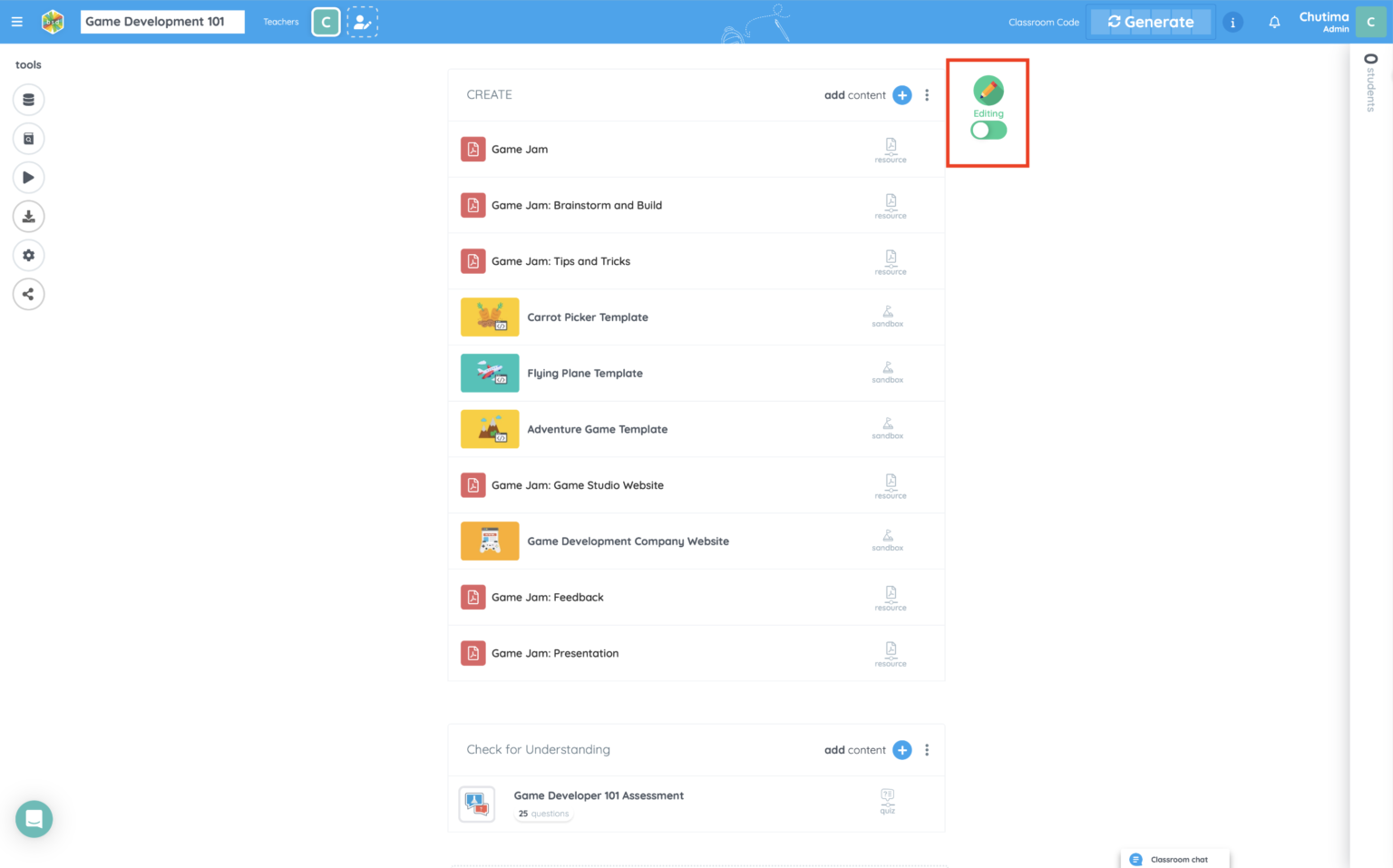Viewport: 1393px width, 868px height.
Task: Expand the Classroom chat panel
Action: point(1175,859)
